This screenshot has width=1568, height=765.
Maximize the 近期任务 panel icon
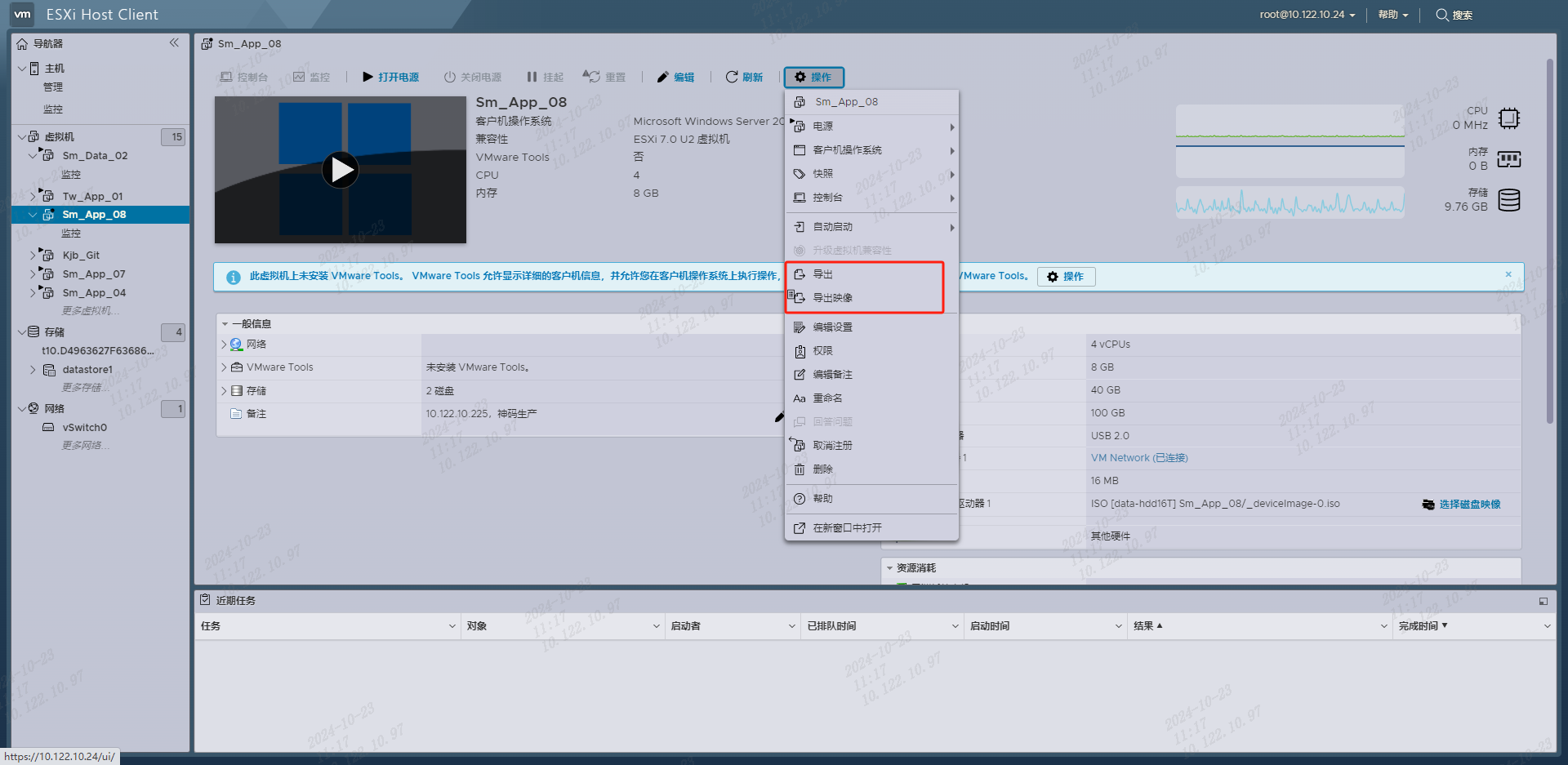tap(1543, 601)
